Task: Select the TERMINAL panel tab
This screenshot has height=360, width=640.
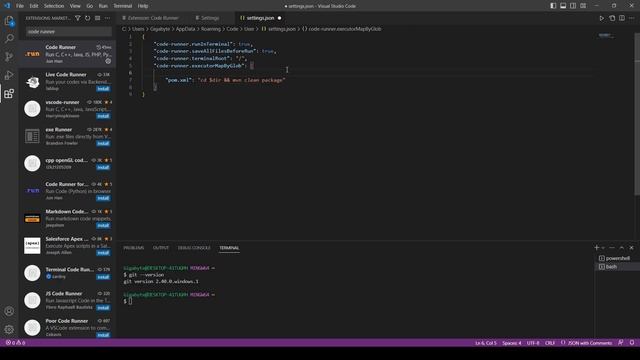Action: [229, 248]
